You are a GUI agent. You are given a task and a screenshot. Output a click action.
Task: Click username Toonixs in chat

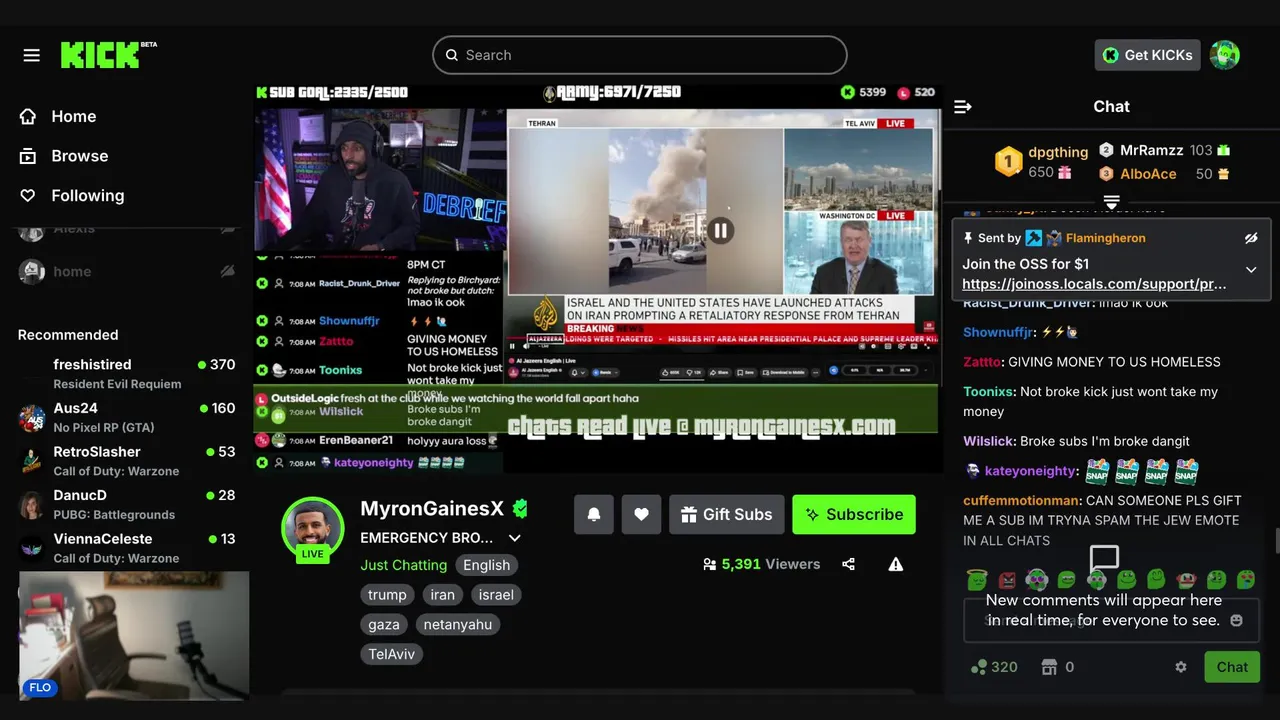pos(989,392)
